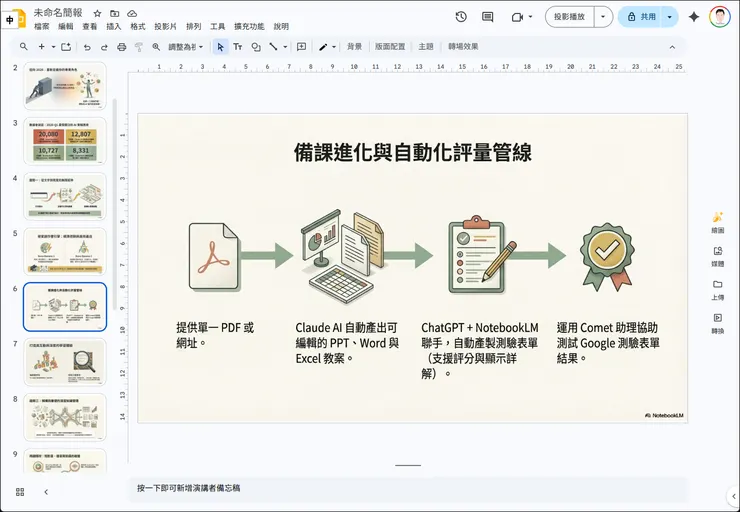Print the presentation
The image size is (740, 512).
click(x=122, y=47)
